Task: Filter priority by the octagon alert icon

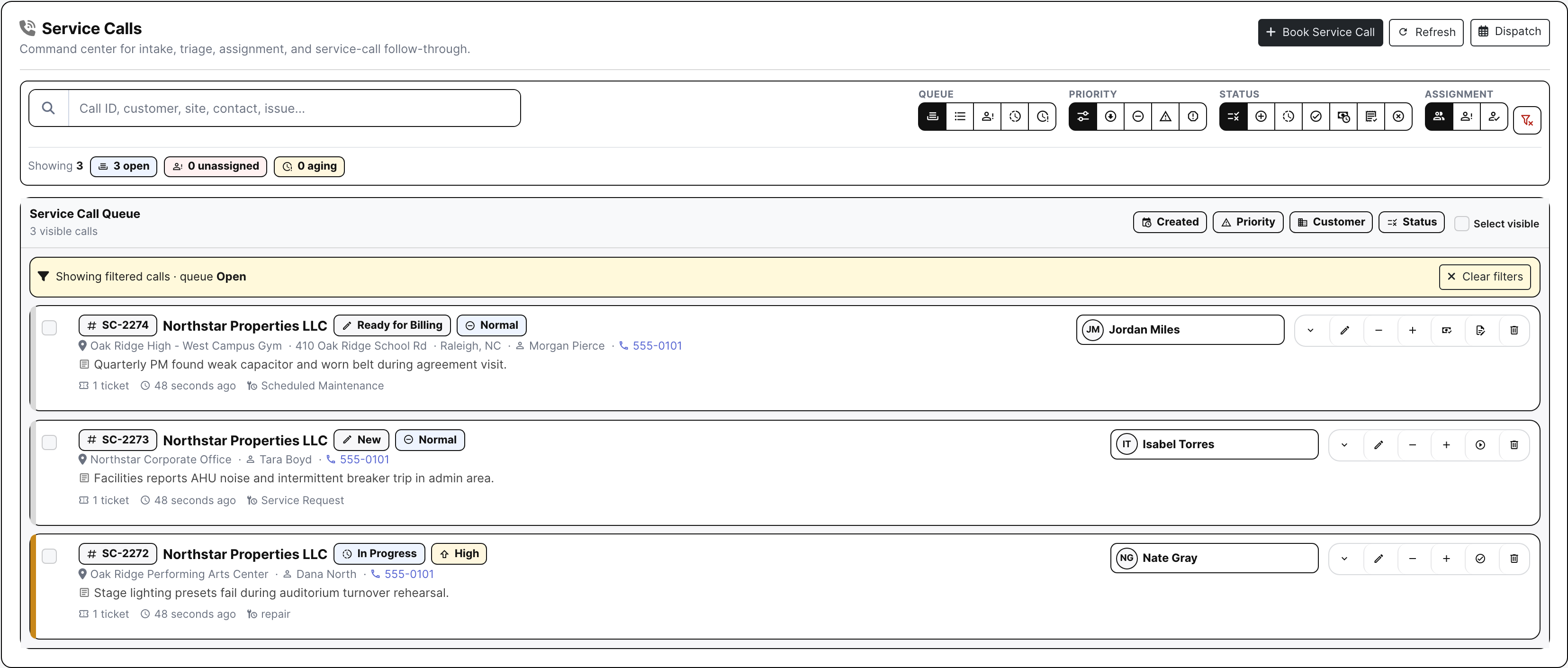Action: pos(1192,116)
